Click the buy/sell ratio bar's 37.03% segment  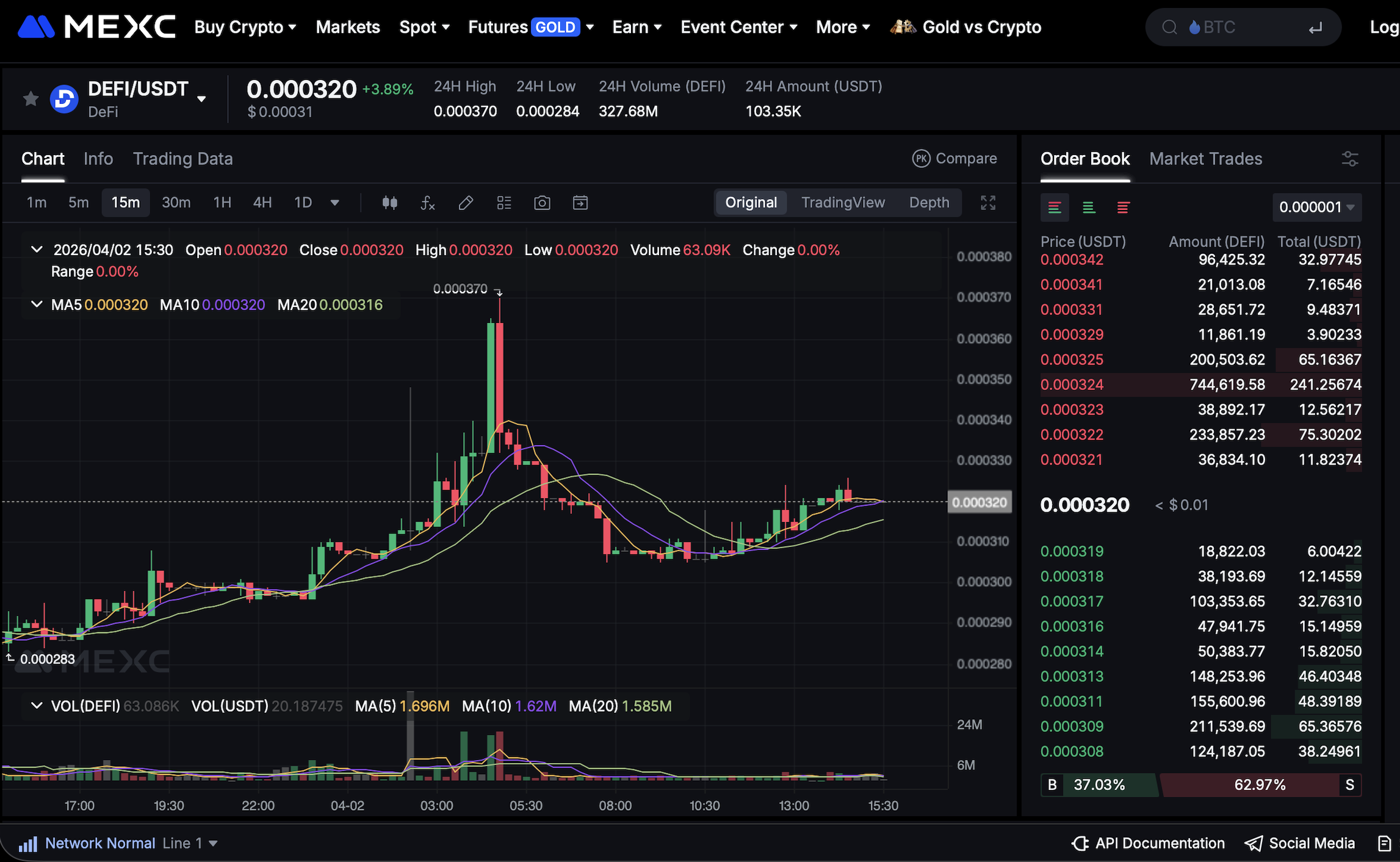click(1099, 785)
